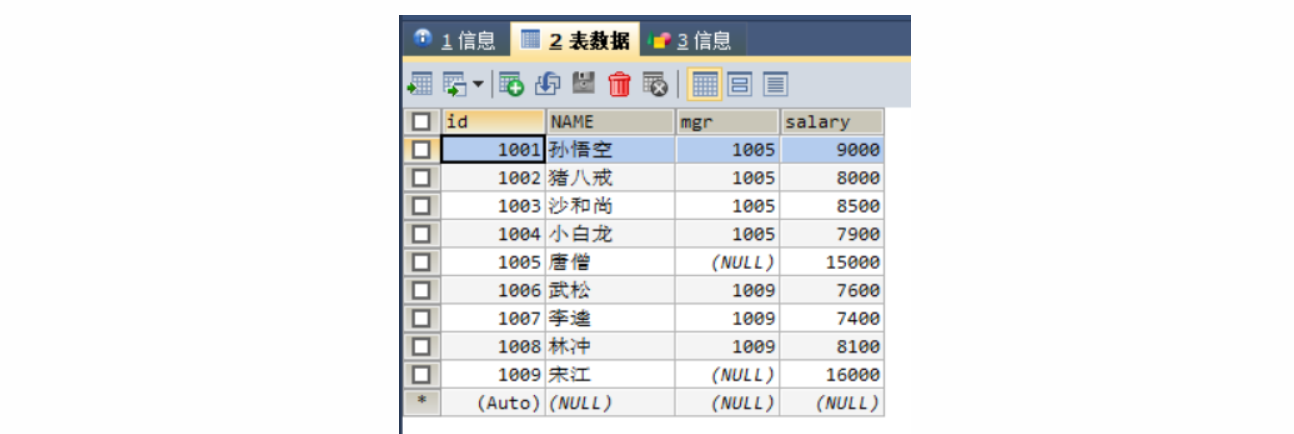Check the row checkbox for 宋江

tap(421, 375)
